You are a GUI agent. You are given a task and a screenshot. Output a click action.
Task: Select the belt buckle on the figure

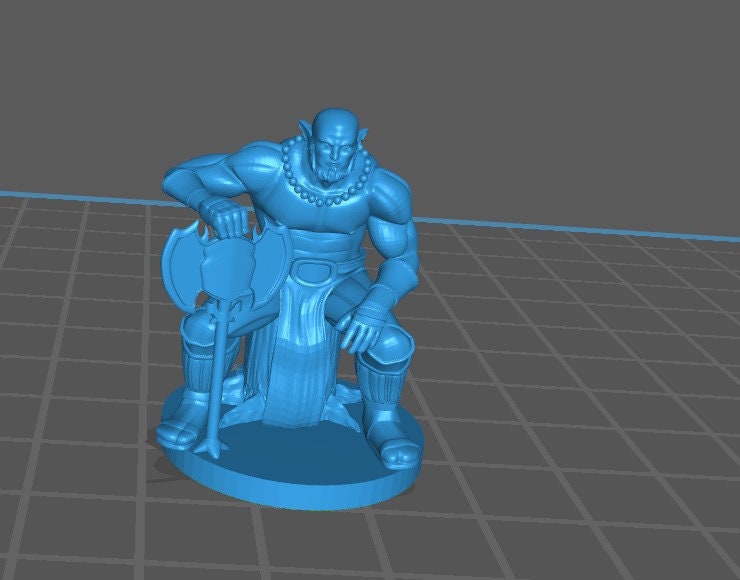(315, 271)
